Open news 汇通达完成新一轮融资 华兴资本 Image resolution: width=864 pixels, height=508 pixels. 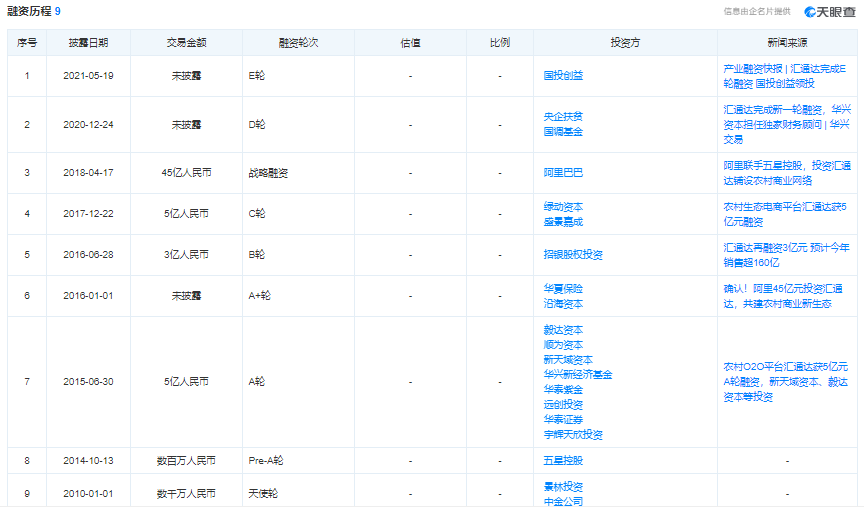[x=787, y=125]
